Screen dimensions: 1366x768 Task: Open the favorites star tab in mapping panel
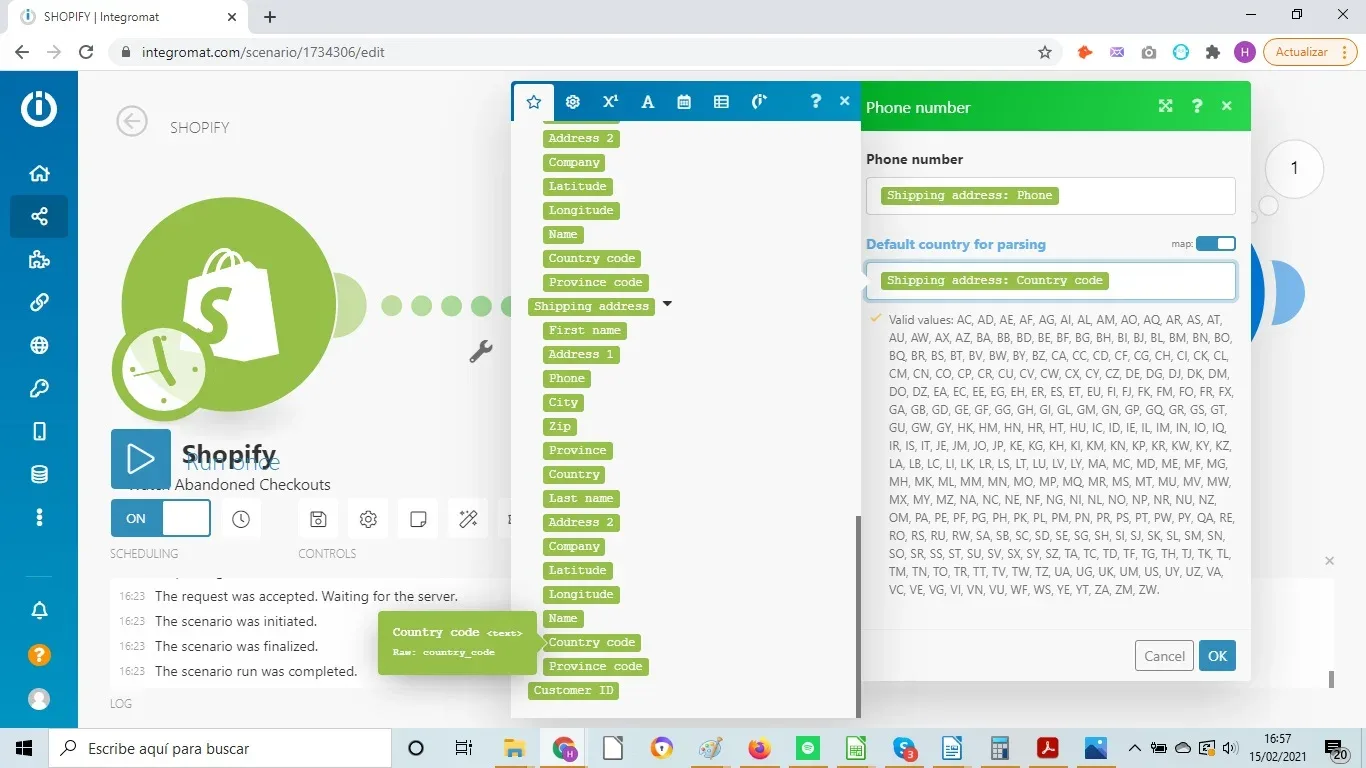tap(534, 102)
